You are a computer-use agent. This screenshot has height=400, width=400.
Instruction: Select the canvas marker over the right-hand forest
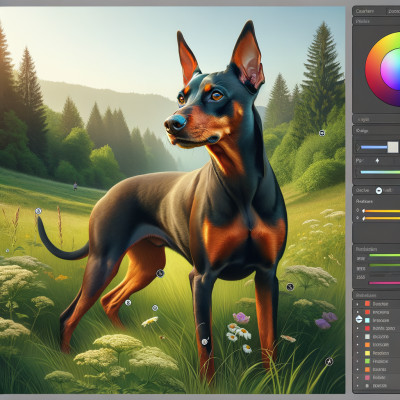point(322,133)
